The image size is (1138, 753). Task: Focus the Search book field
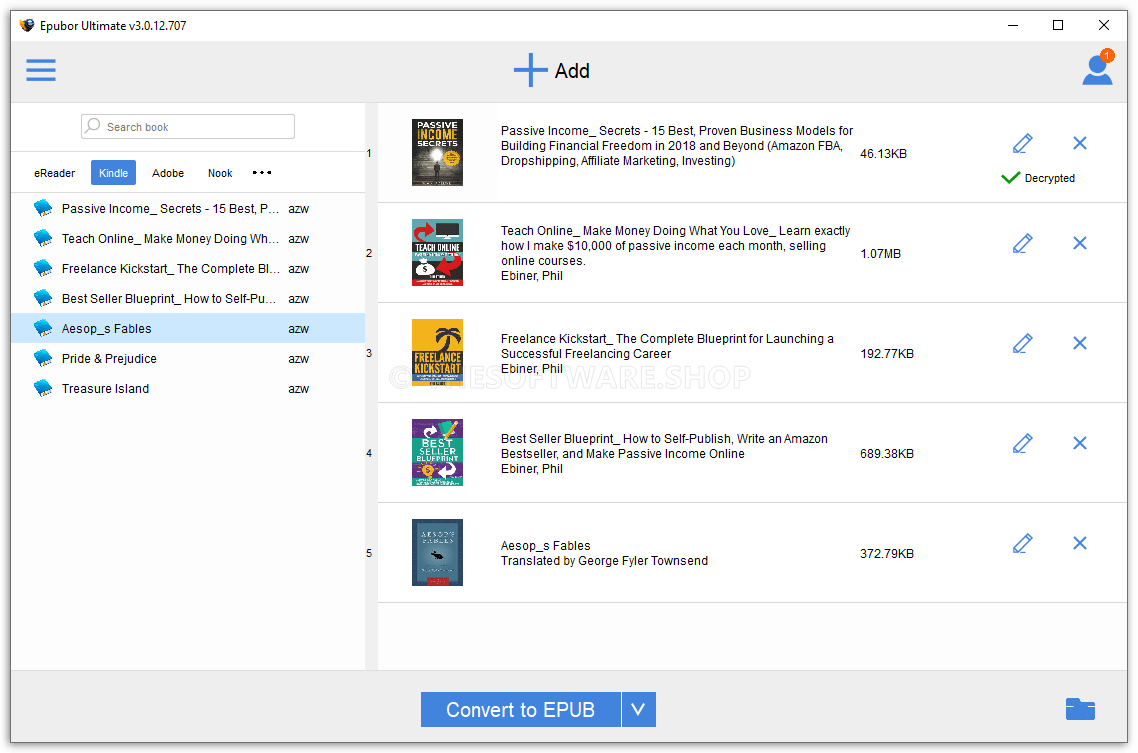click(188, 126)
